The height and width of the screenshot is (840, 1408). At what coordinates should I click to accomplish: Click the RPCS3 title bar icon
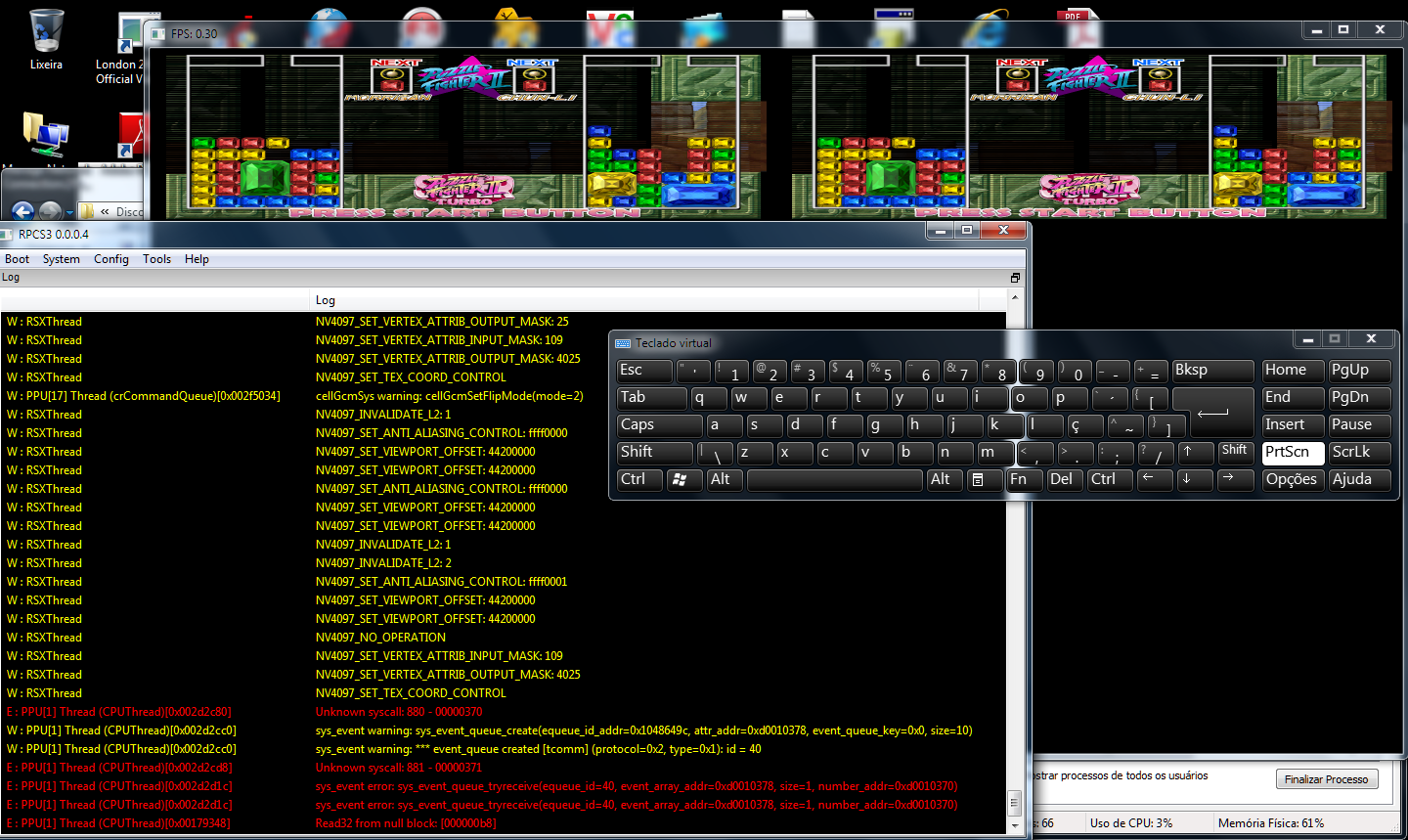[6, 235]
